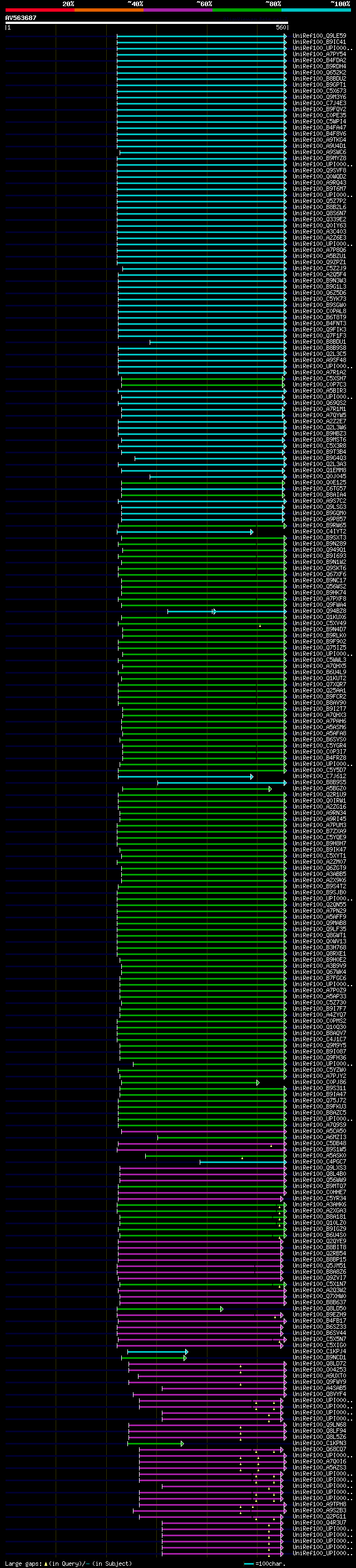Click the white query sequence ruler bar
Screen dimensions: 356x1568
[x=147, y=23]
